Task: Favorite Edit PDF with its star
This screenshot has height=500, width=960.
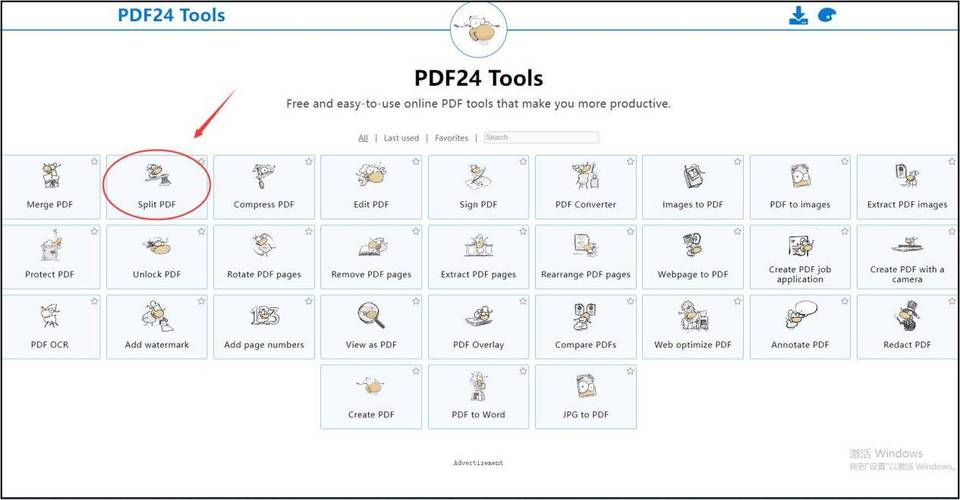Action: click(416, 162)
